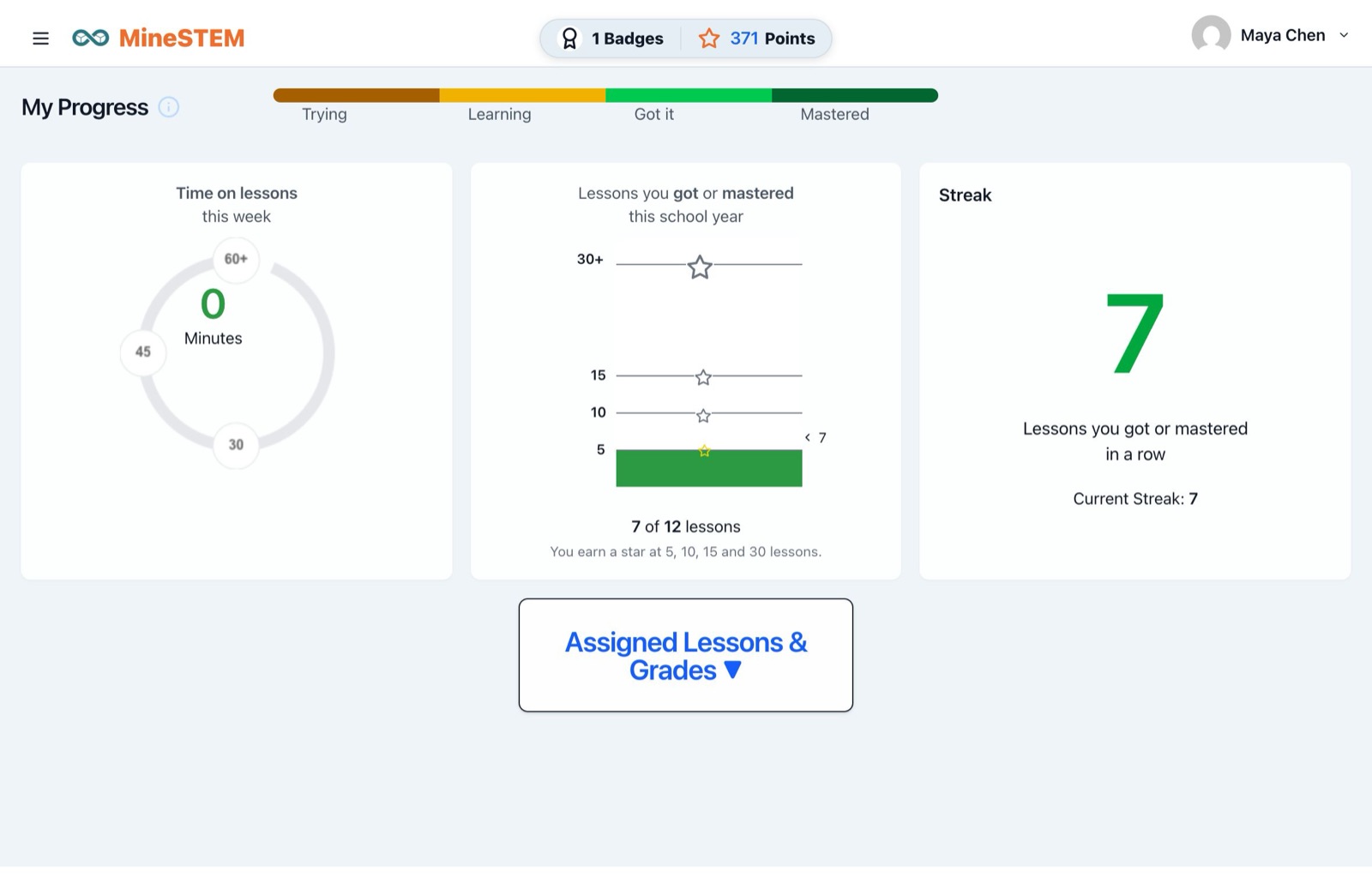
Task: Click the MineSTEM infinity logo icon
Action: 90,38
